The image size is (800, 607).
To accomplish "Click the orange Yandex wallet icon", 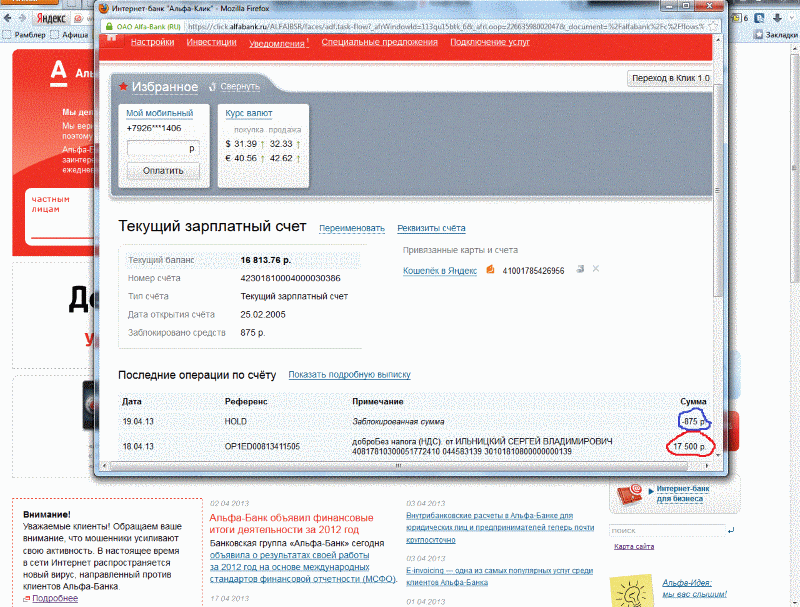I will pyautogui.click(x=490, y=269).
